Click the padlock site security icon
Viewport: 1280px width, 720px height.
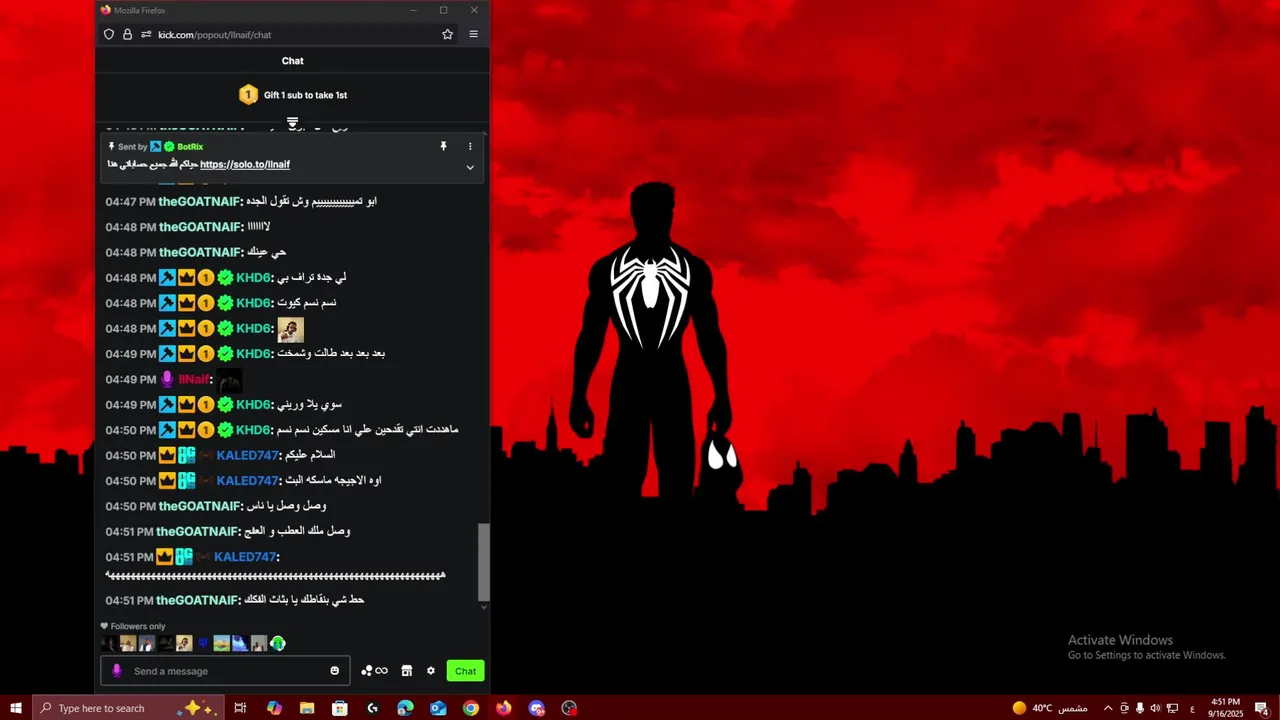coord(127,34)
